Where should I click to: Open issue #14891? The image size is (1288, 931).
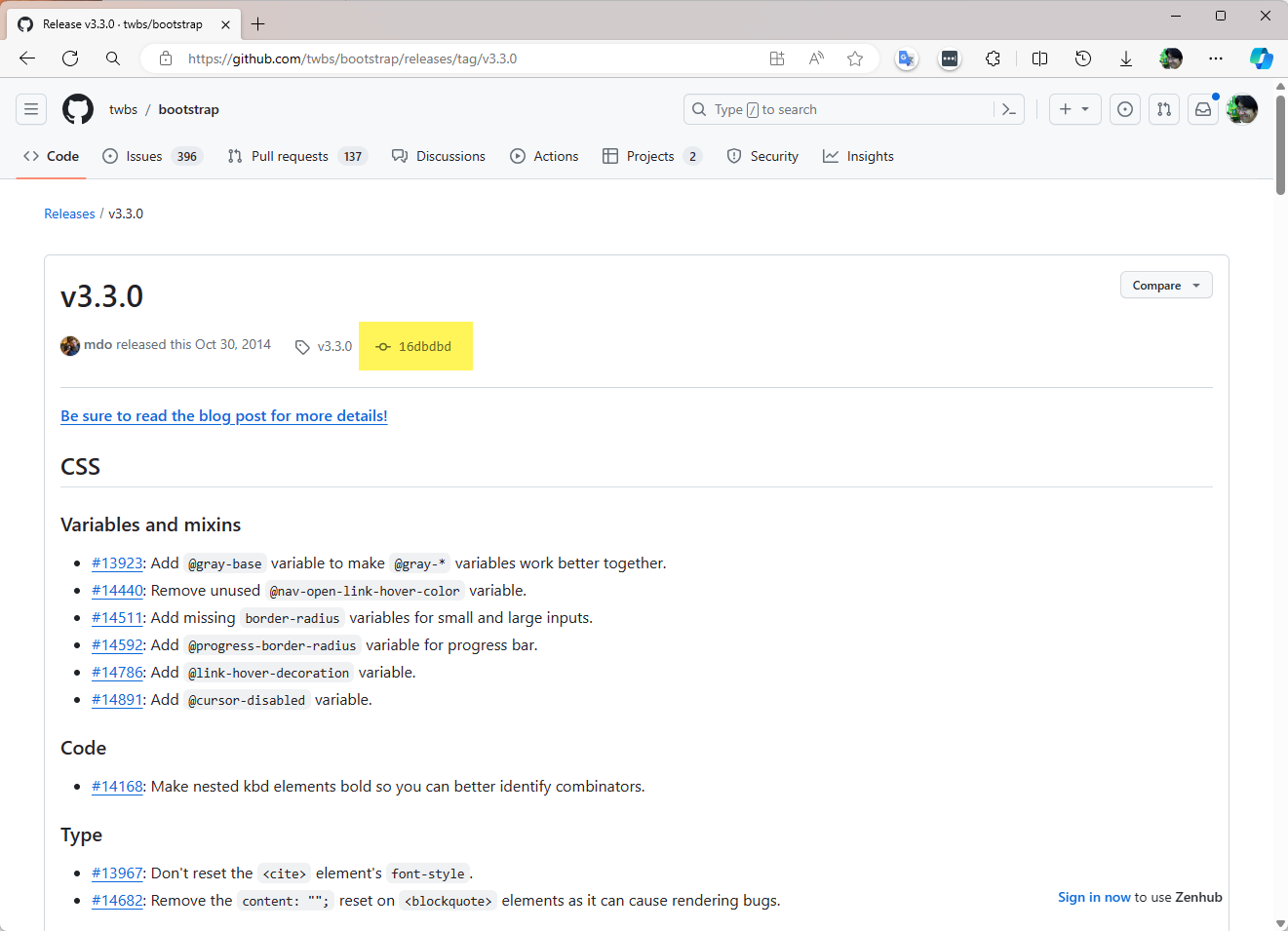pos(117,699)
